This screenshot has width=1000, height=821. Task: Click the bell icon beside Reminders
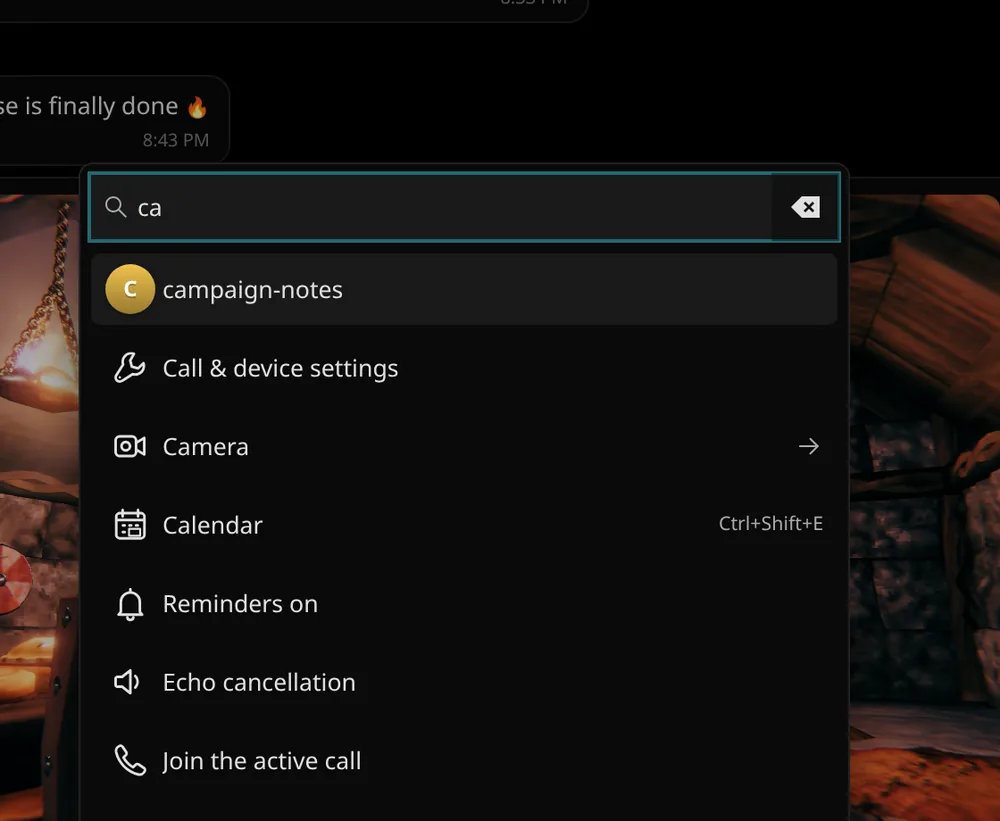click(130, 604)
